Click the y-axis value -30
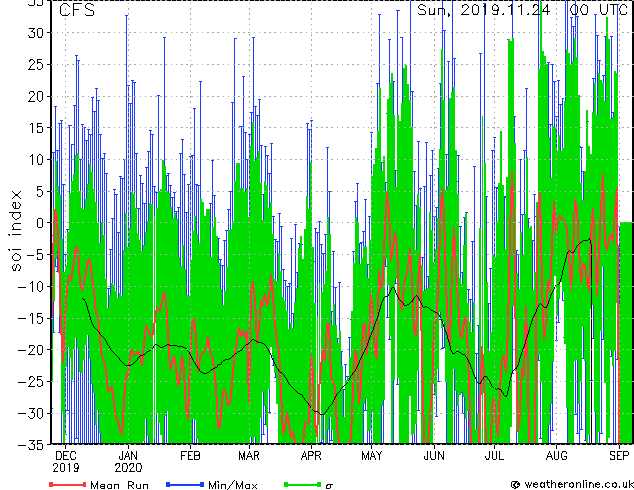634x490 pixels. pyautogui.click(x=31, y=413)
